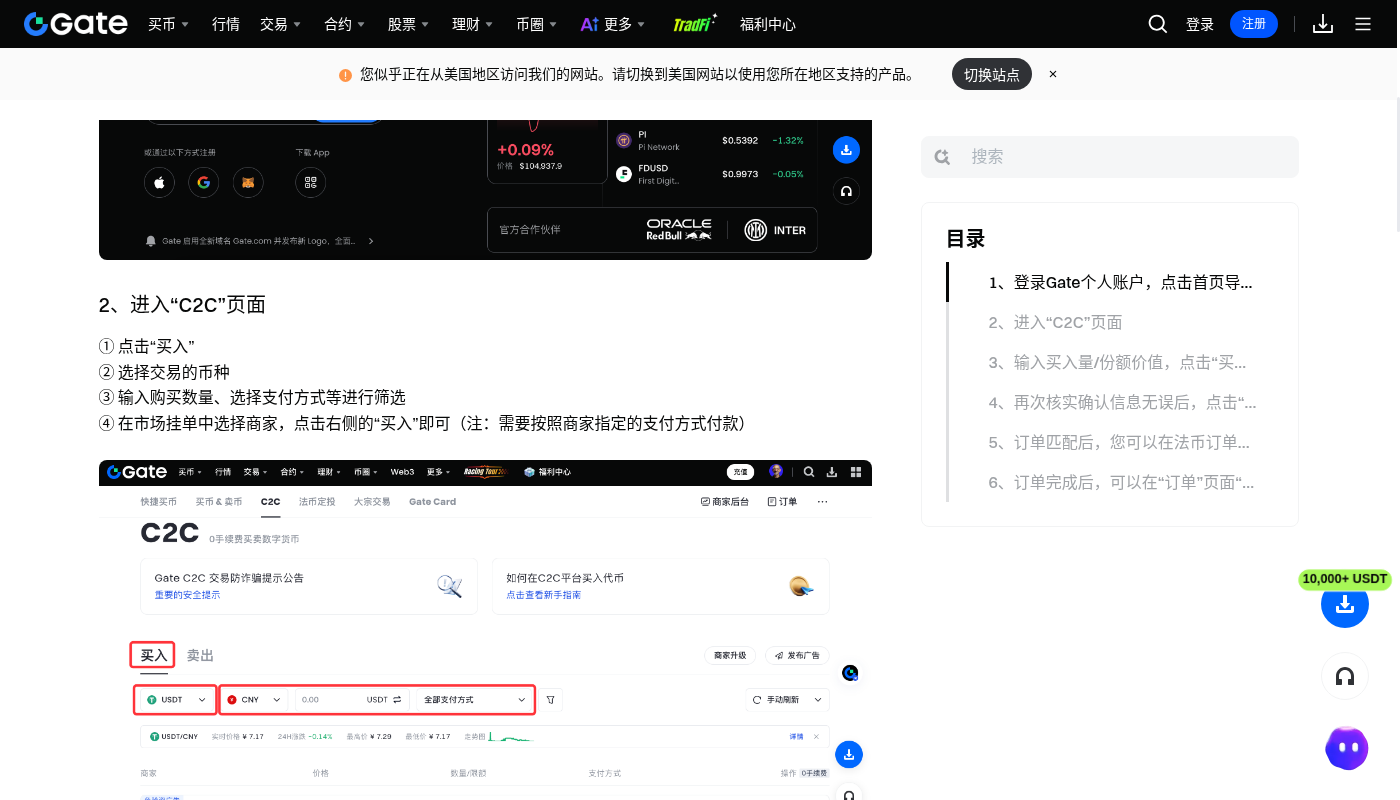Click the Gate logo in header

click(x=76, y=24)
